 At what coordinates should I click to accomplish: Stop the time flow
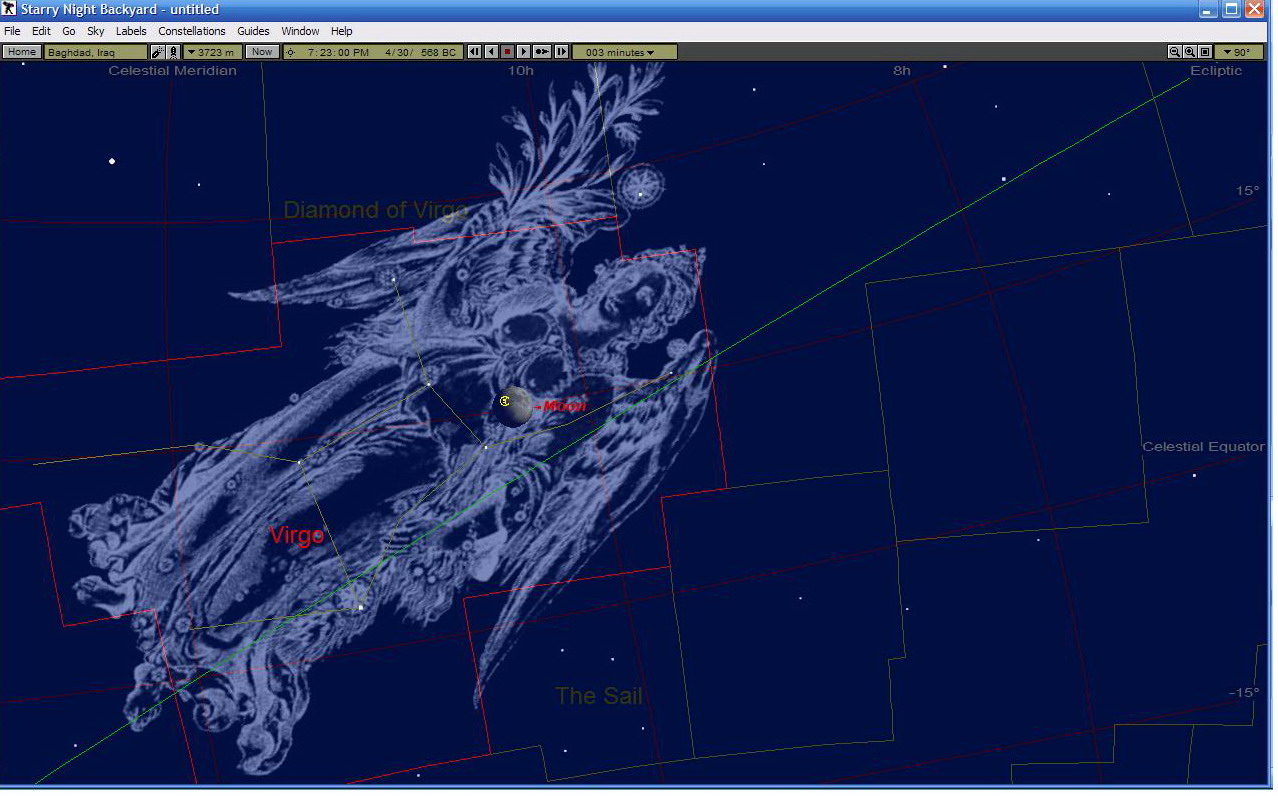[x=507, y=52]
